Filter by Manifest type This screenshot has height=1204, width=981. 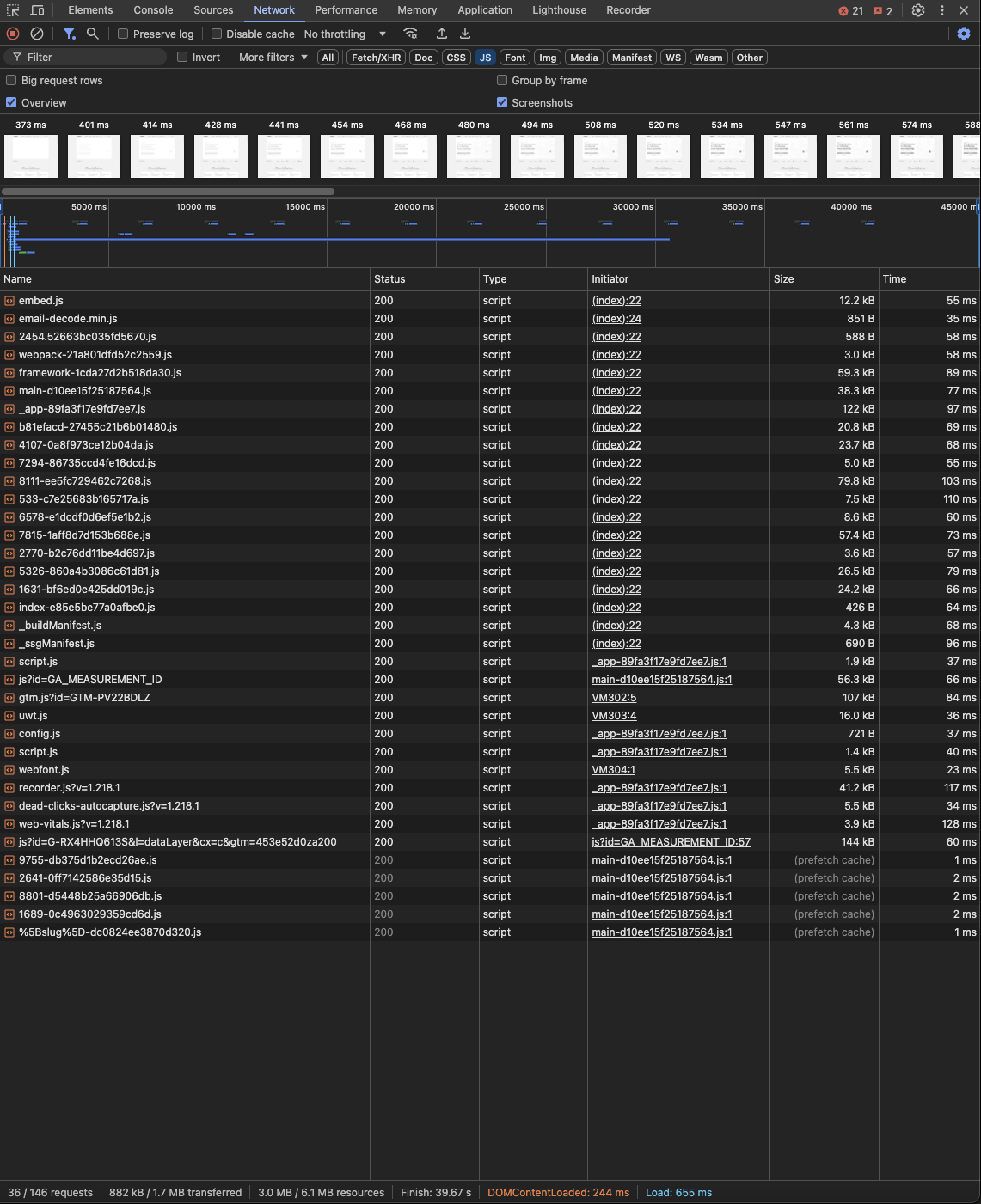point(632,58)
